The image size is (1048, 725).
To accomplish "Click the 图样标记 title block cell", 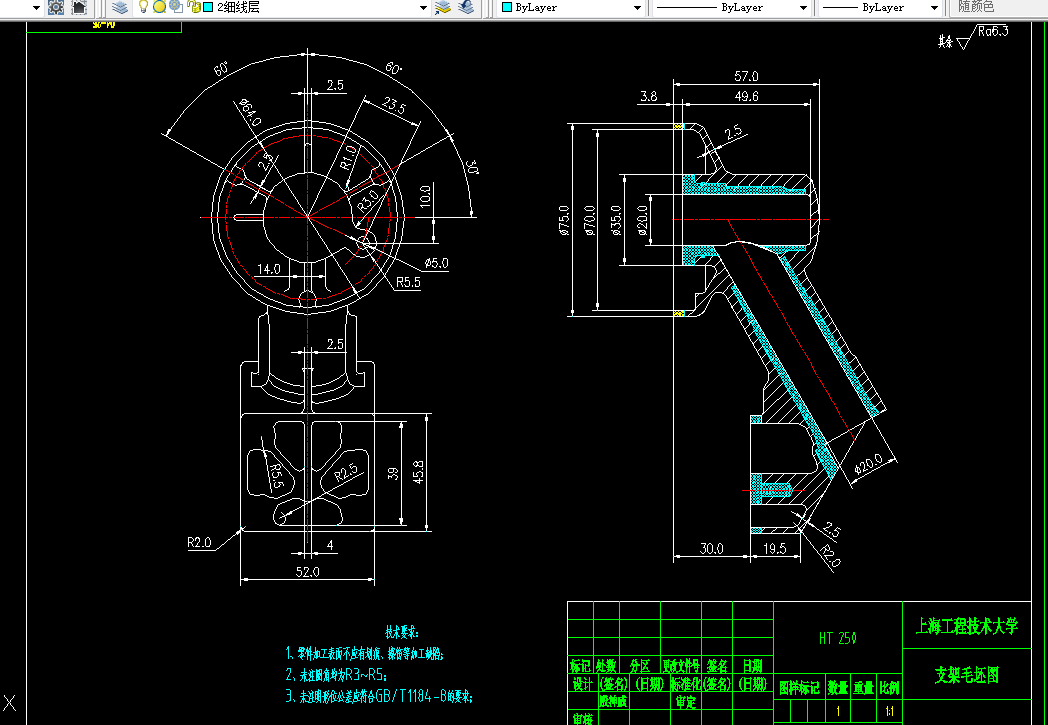I will [x=799, y=688].
